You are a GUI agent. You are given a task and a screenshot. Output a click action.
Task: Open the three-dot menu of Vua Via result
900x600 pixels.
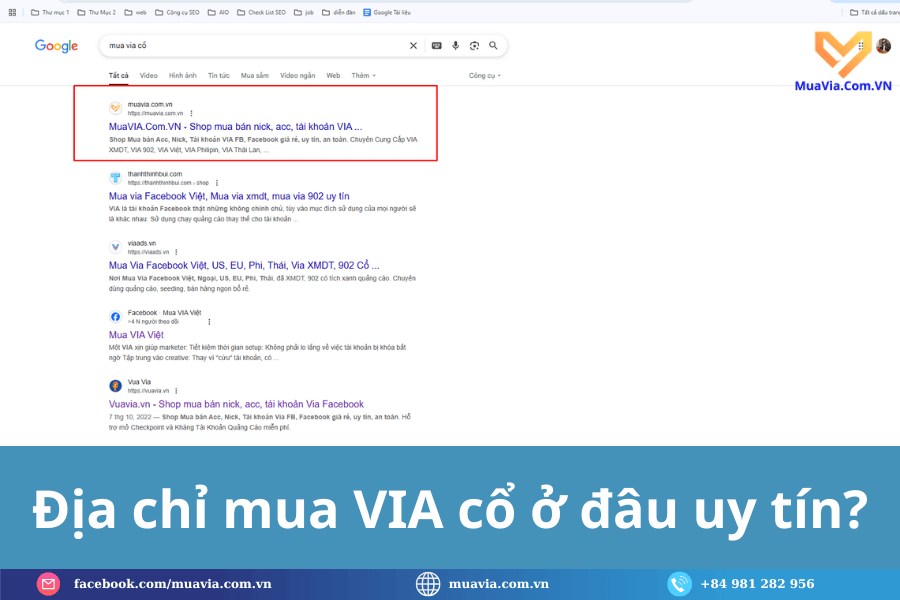[x=176, y=391]
